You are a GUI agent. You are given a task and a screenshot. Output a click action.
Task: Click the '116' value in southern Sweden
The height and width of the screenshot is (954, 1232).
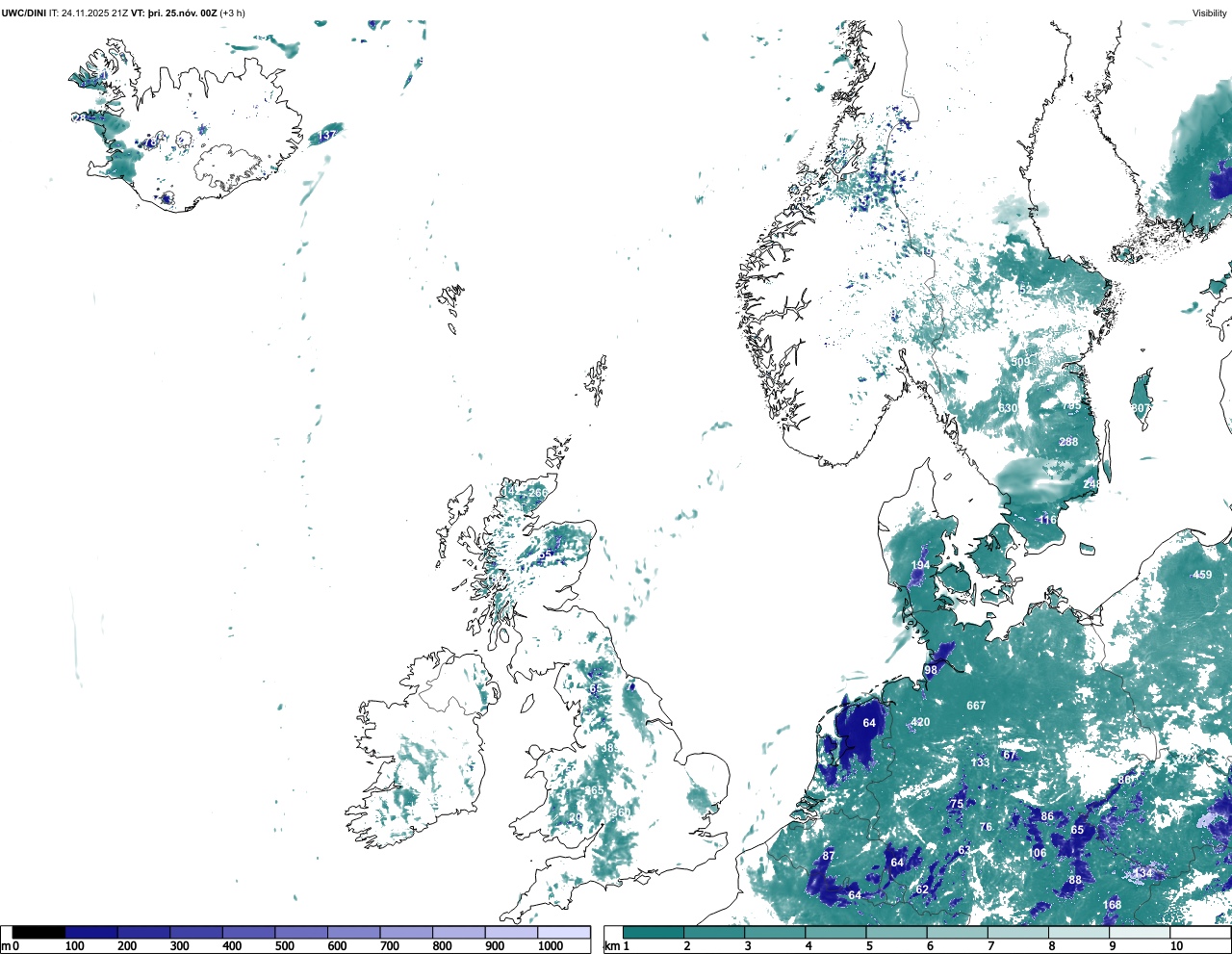(1047, 520)
